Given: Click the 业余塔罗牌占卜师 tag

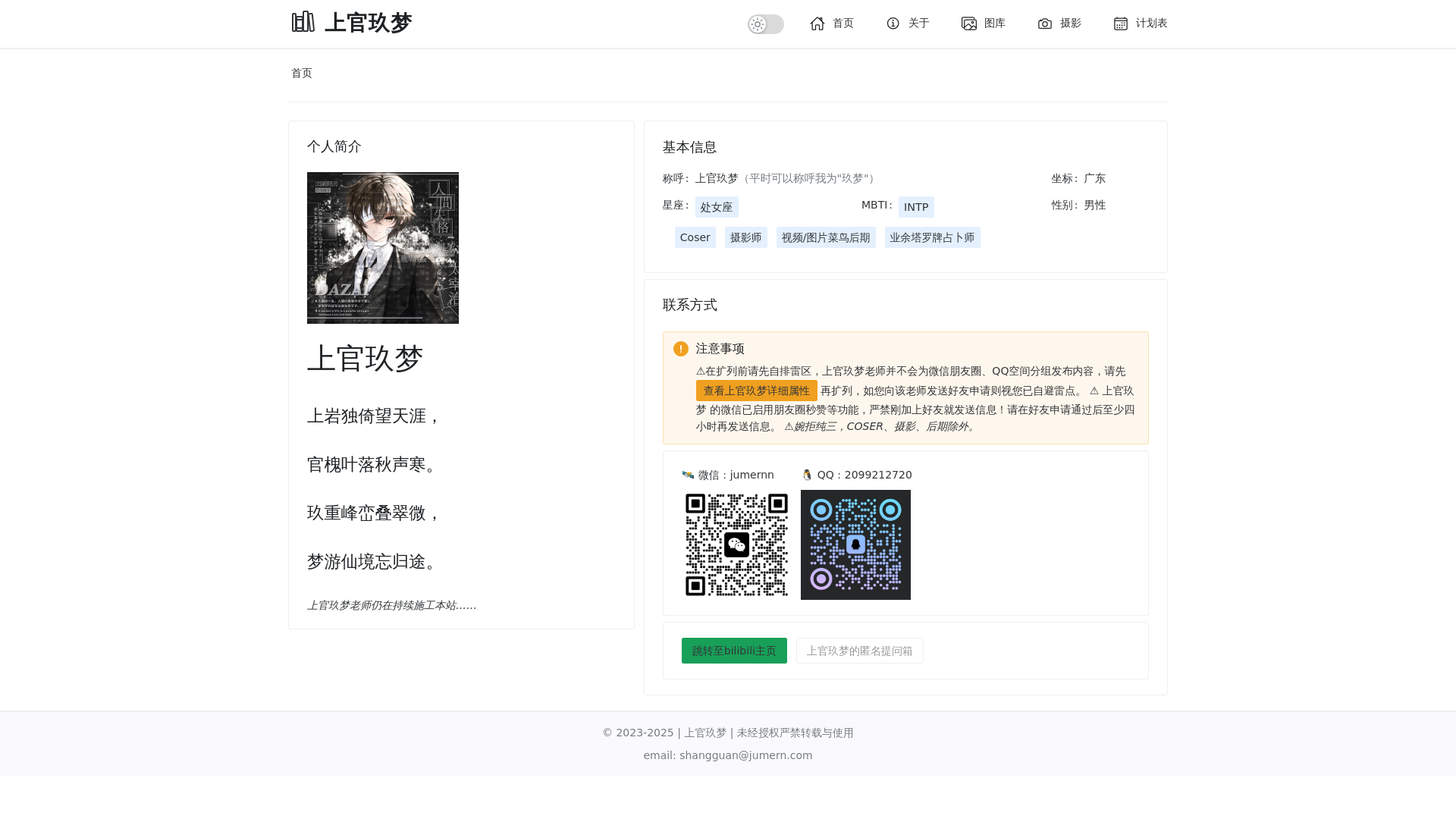Looking at the screenshot, I should pos(933,237).
